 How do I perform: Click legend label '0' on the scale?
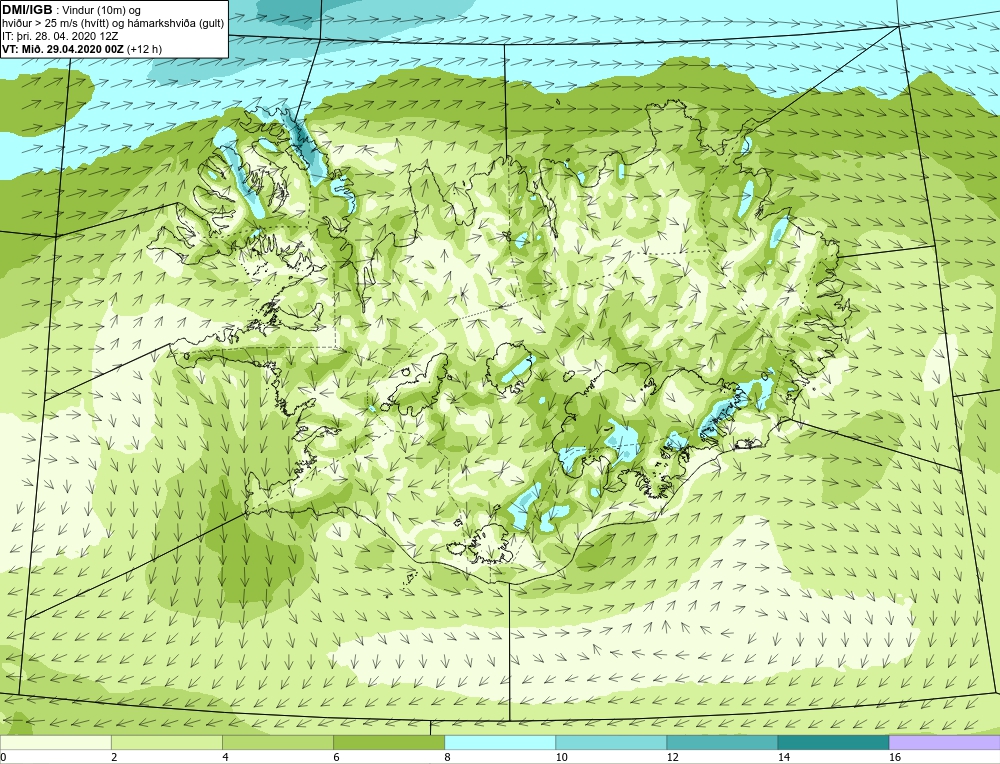tap(4, 757)
